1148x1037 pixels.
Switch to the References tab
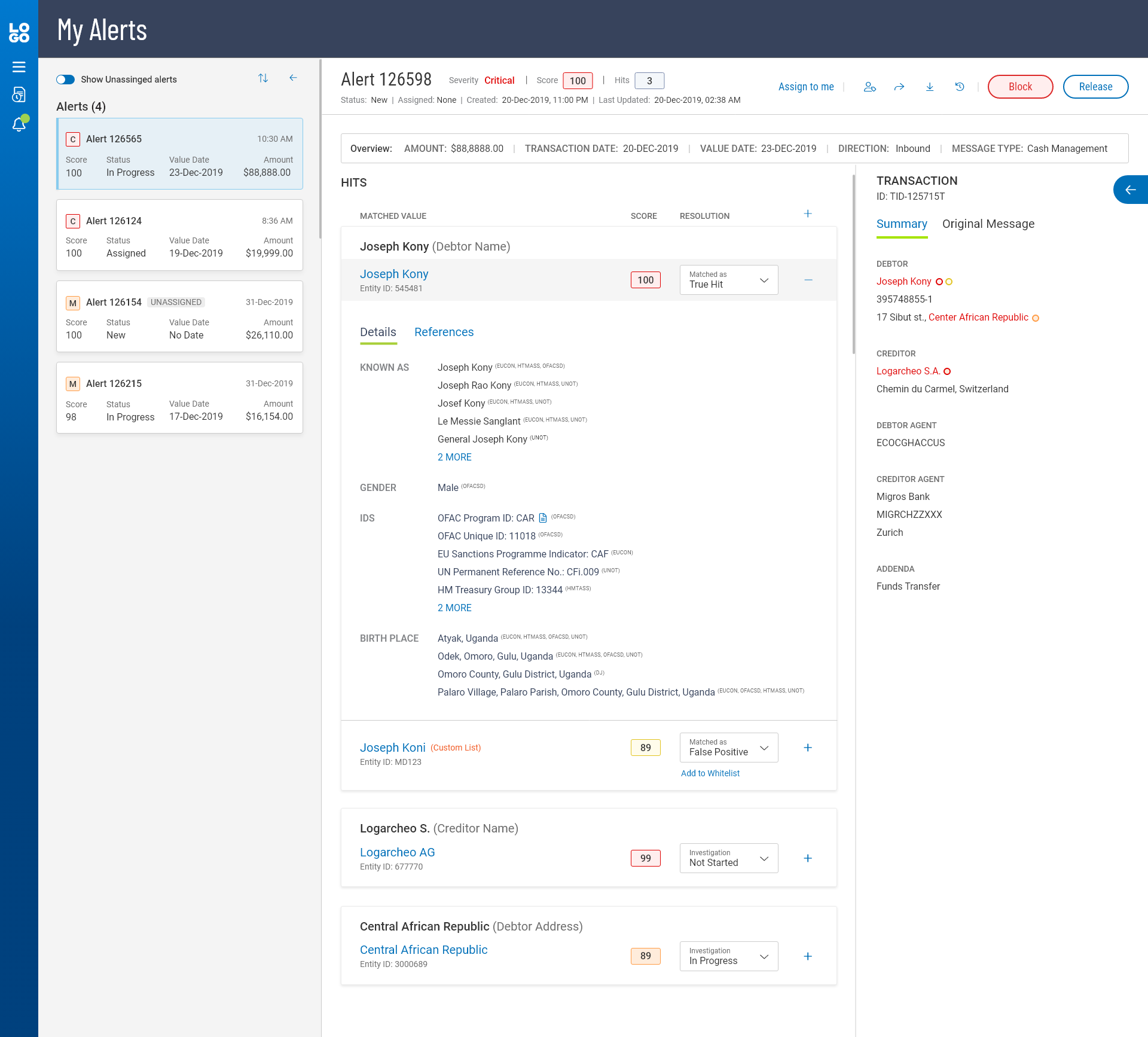click(444, 332)
